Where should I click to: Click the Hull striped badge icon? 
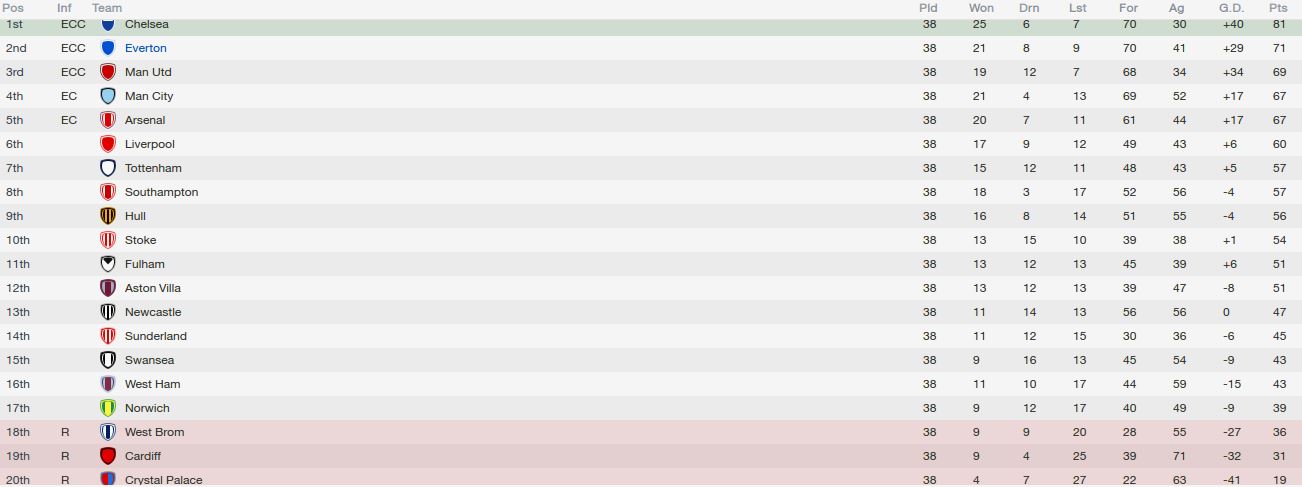[x=108, y=216]
